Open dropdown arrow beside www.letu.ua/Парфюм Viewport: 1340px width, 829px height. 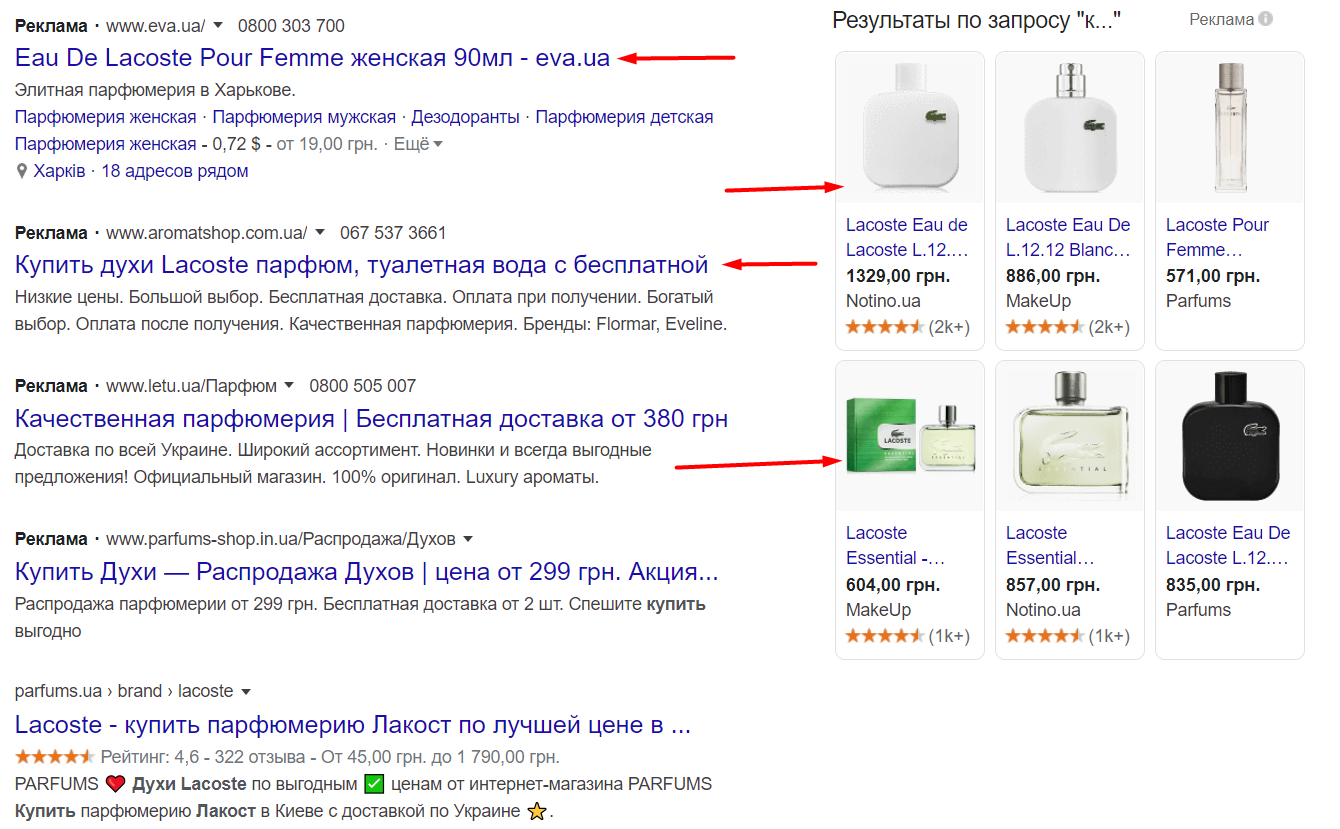pos(289,386)
